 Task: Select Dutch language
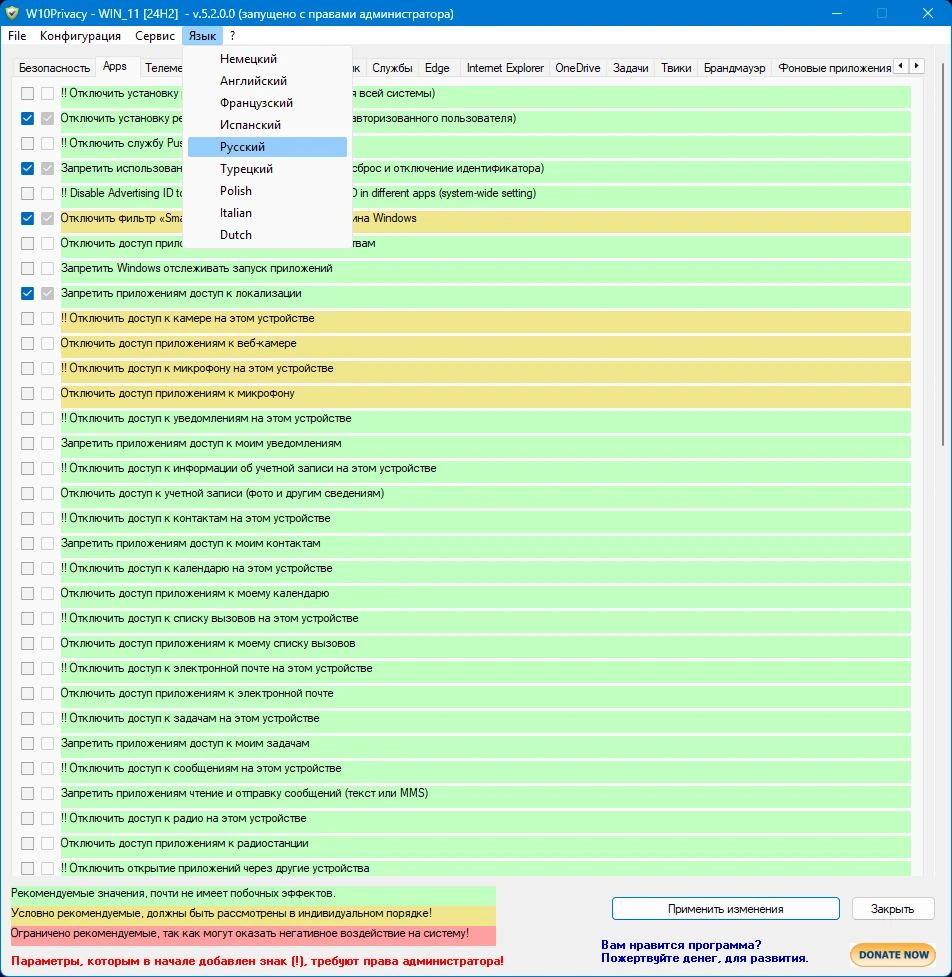tap(267, 235)
